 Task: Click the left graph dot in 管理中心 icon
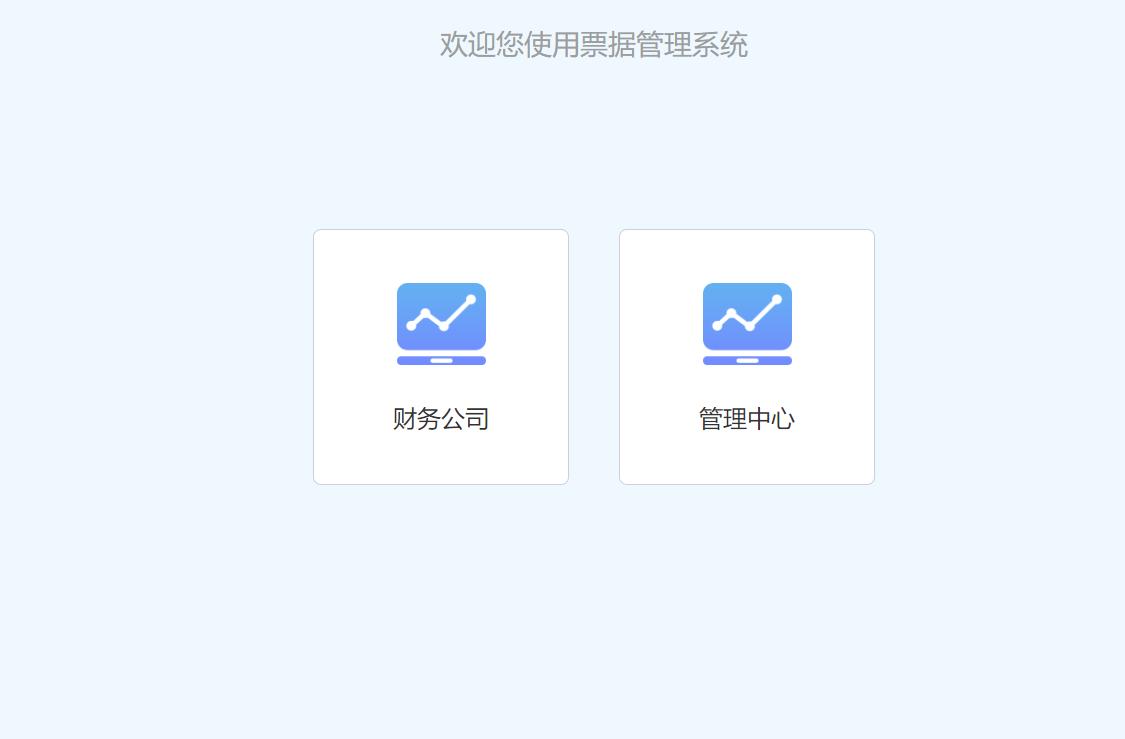tap(717, 326)
